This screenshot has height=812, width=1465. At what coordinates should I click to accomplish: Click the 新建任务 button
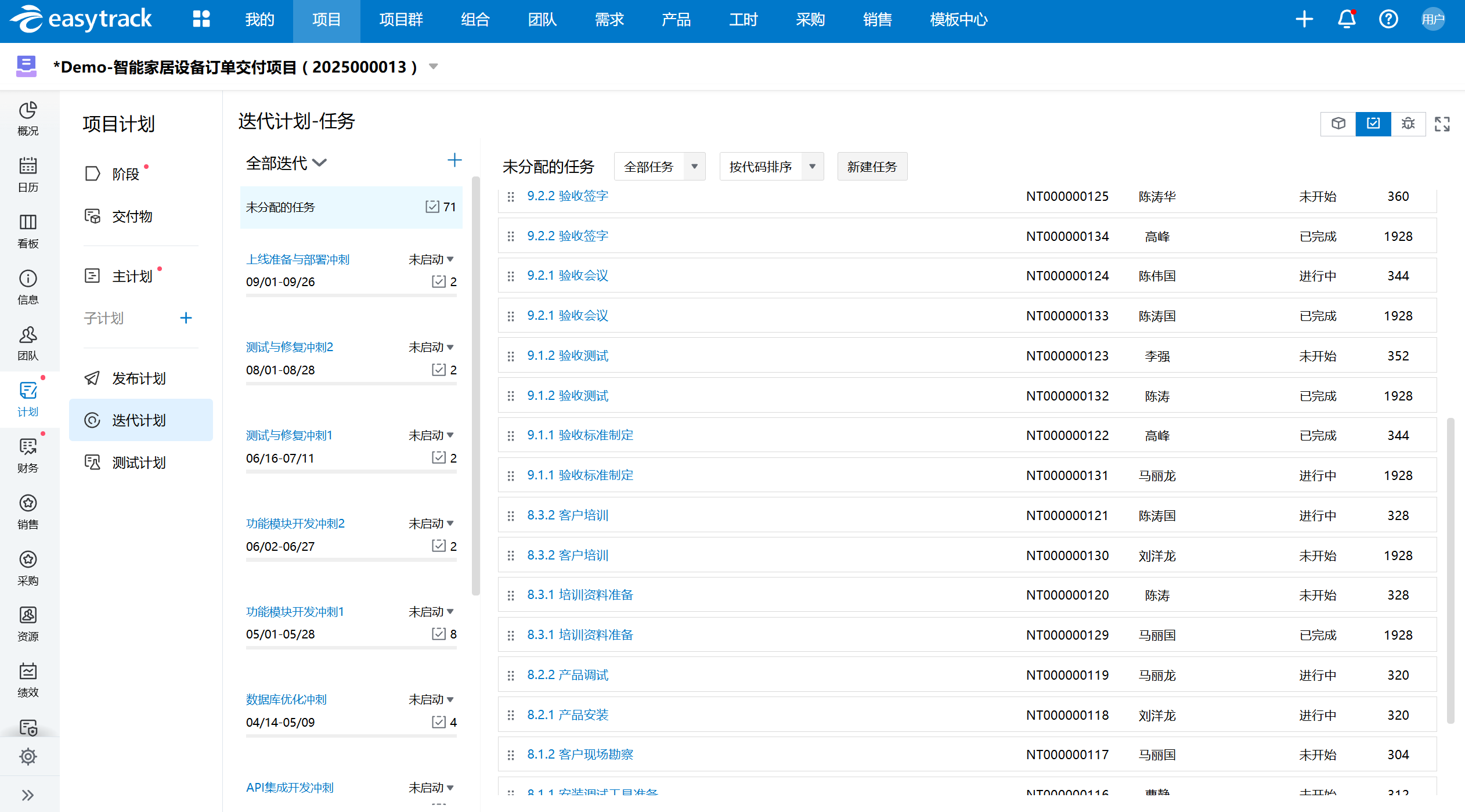(872, 167)
